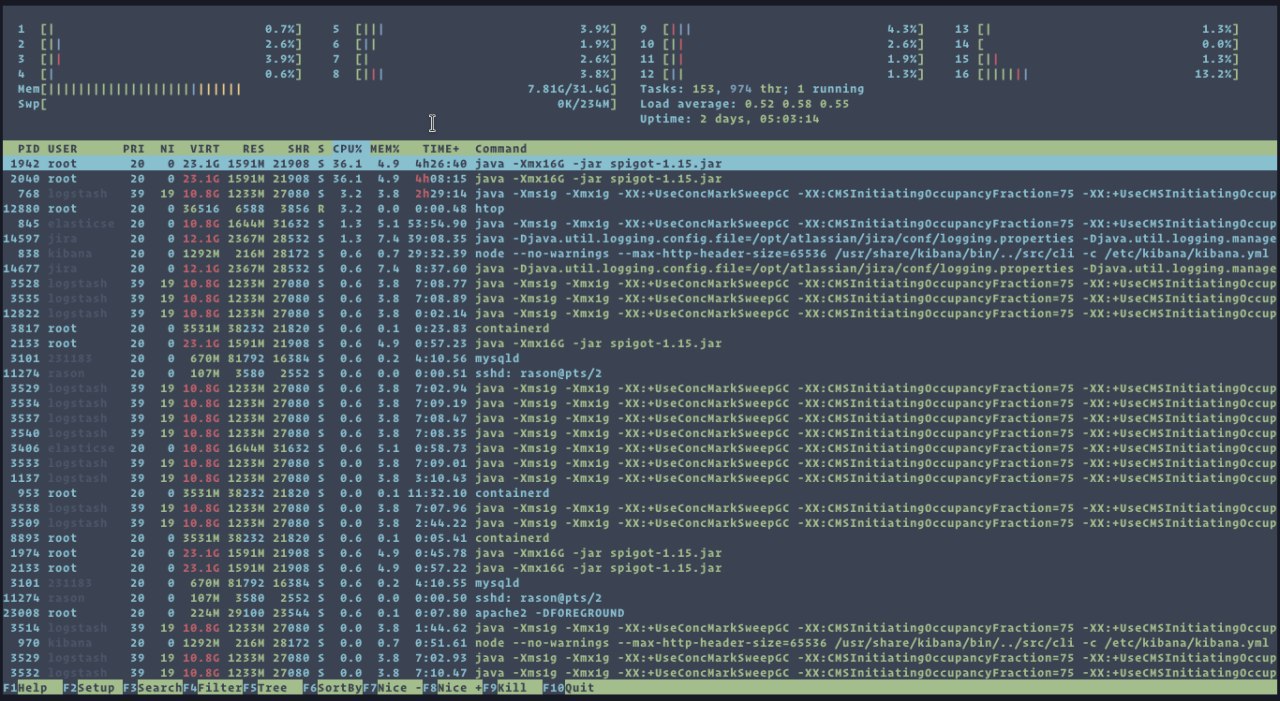
Task: Sort by the Command column header
Action: click(x=501, y=148)
